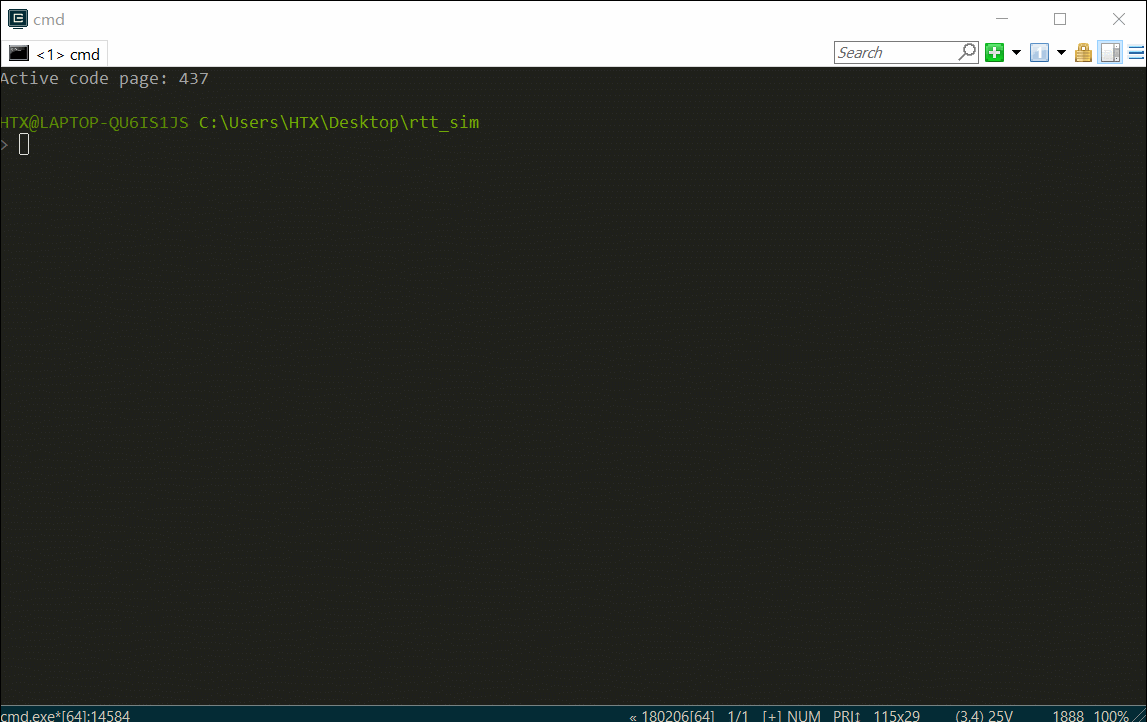Image resolution: width=1147 pixels, height=722 pixels.
Task: Click the PRI↕ priority status entry
Action: 846,715
